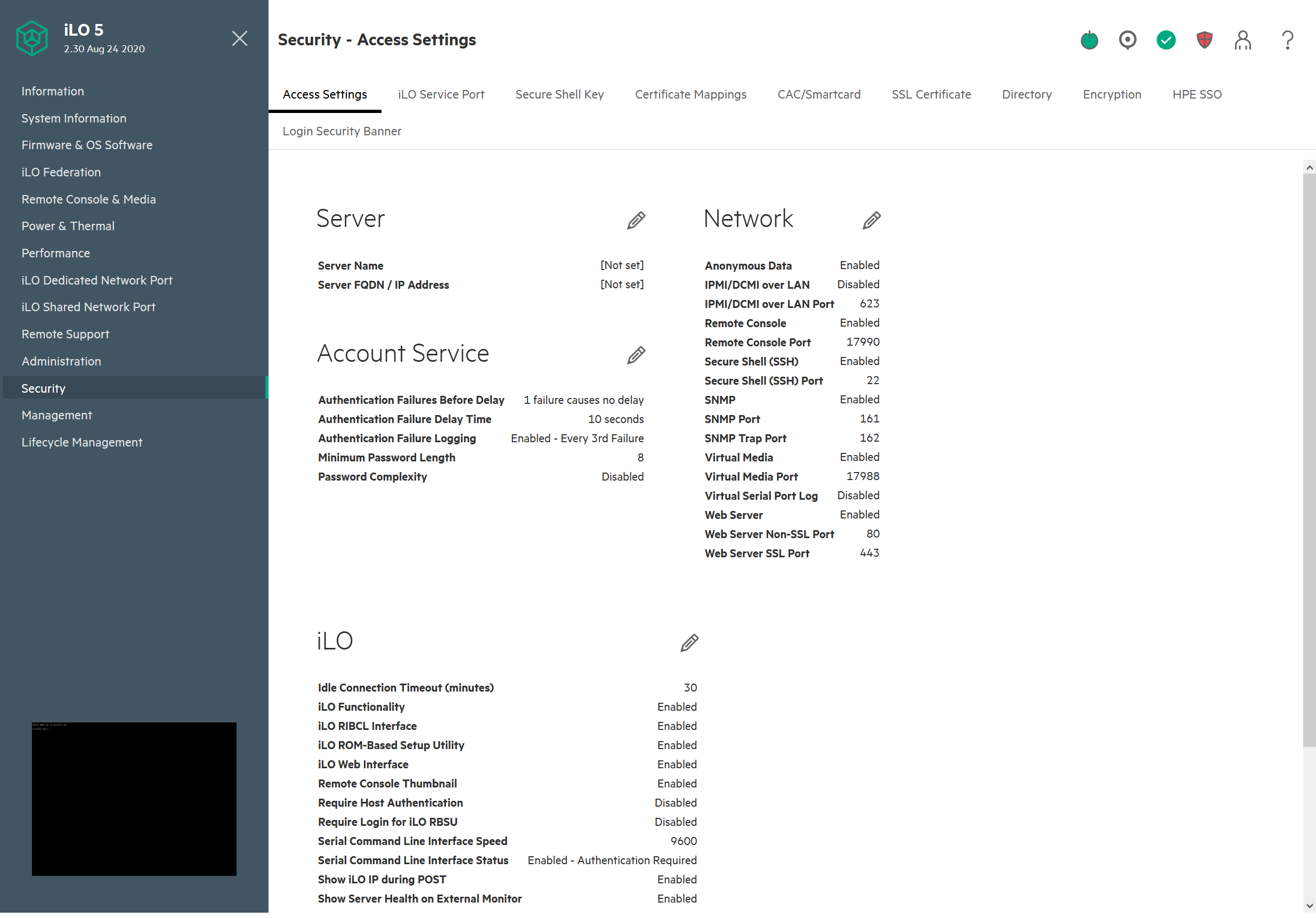The width and height of the screenshot is (1316, 918).
Task: Click the HPE iLO logo icon
Action: tap(32, 39)
